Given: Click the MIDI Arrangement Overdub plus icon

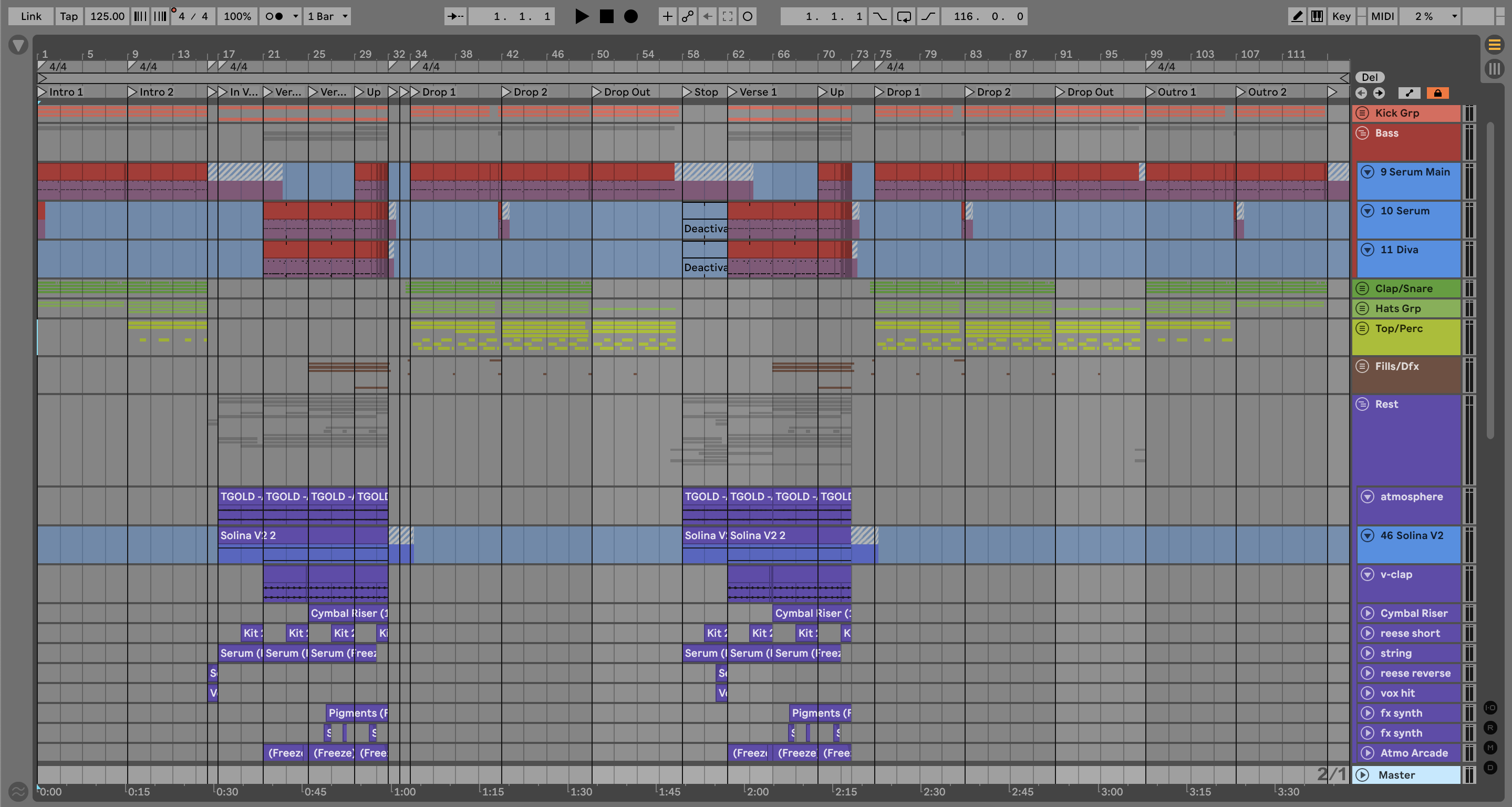Looking at the screenshot, I should point(667,16).
